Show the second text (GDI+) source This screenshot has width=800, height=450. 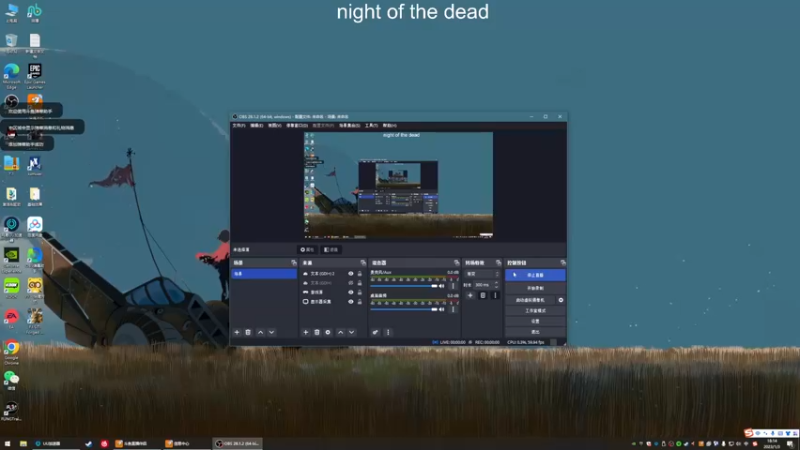click(x=351, y=283)
